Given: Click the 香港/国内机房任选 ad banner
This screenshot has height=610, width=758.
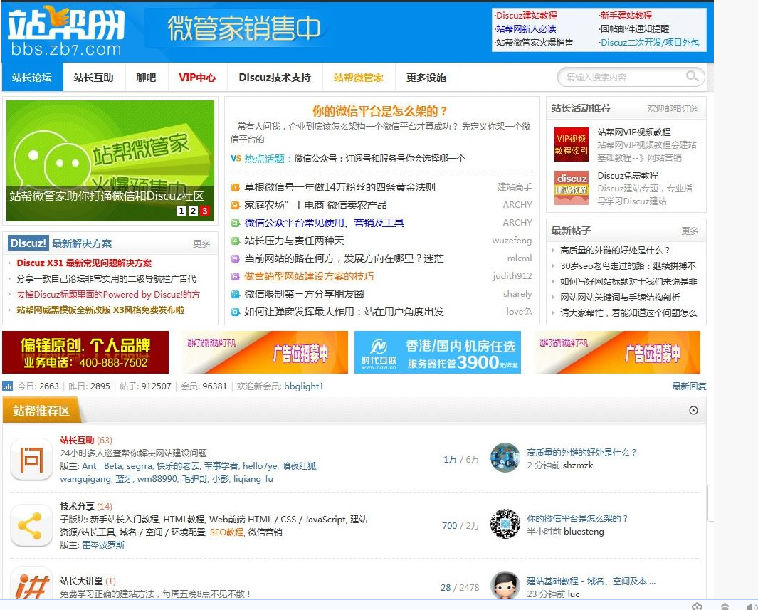Looking at the screenshot, I should [x=437, y=352].
